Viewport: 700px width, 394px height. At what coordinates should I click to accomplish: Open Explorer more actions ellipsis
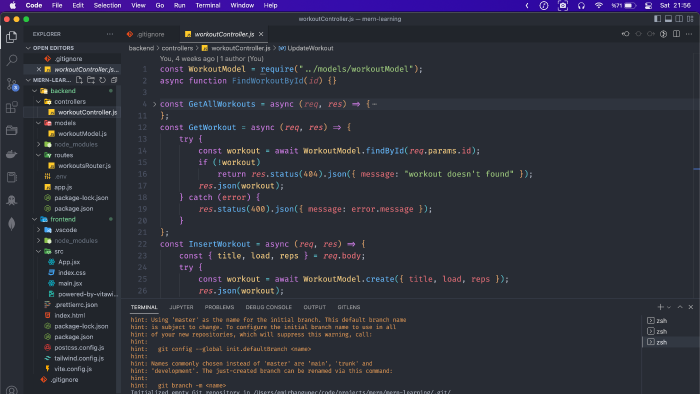click(x=110, y=34)
